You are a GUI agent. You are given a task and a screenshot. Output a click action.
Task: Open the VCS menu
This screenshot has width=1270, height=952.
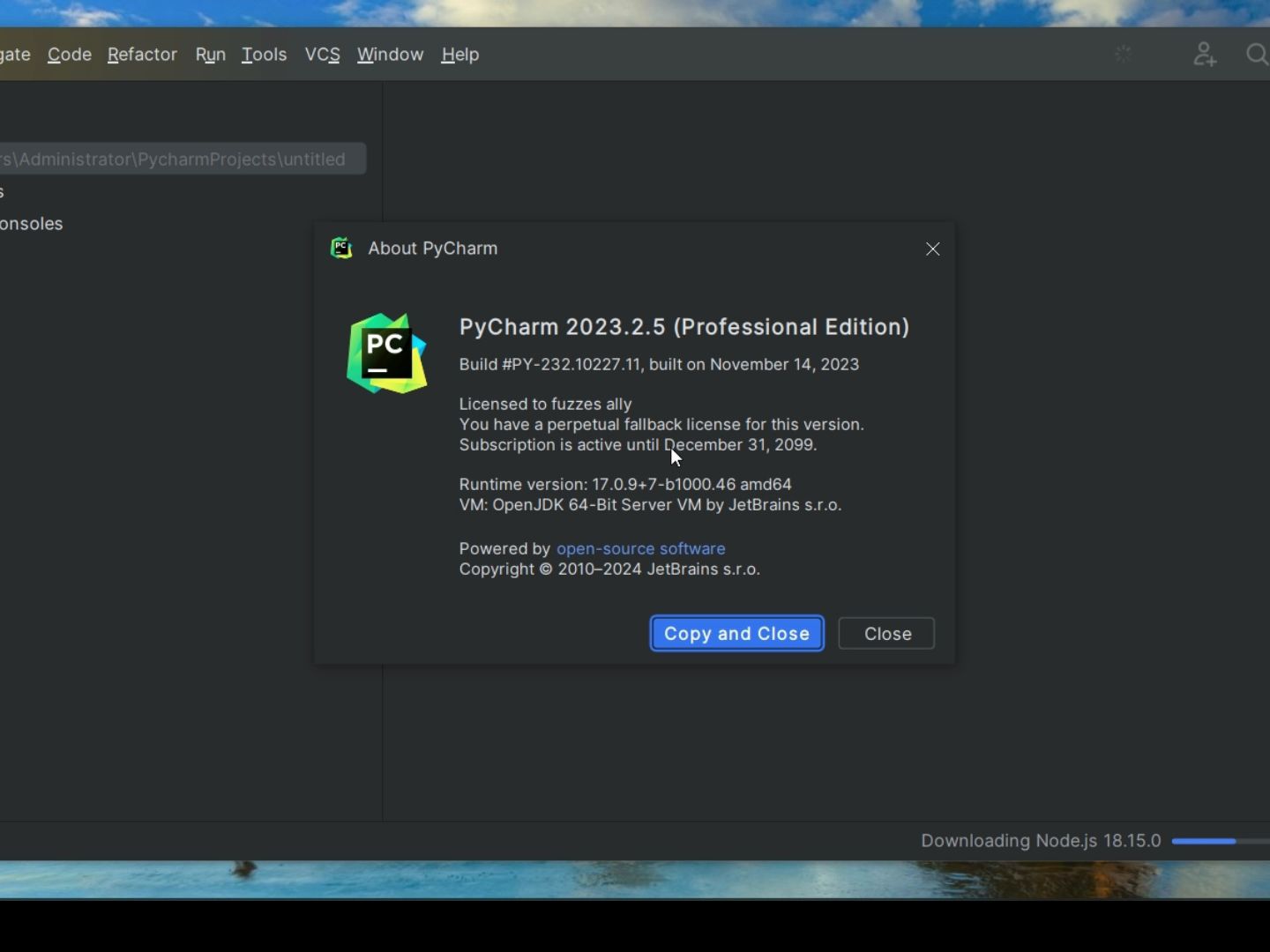[322, 55]
